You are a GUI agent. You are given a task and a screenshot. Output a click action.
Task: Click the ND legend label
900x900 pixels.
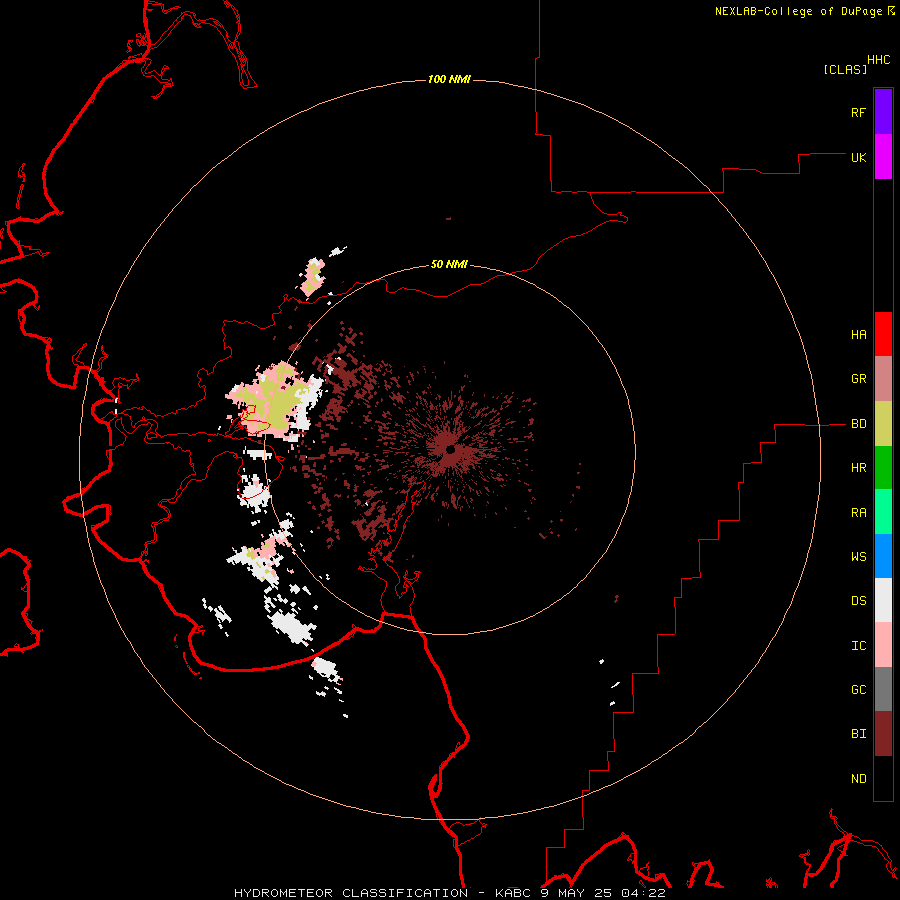click(x=858, y=779)
